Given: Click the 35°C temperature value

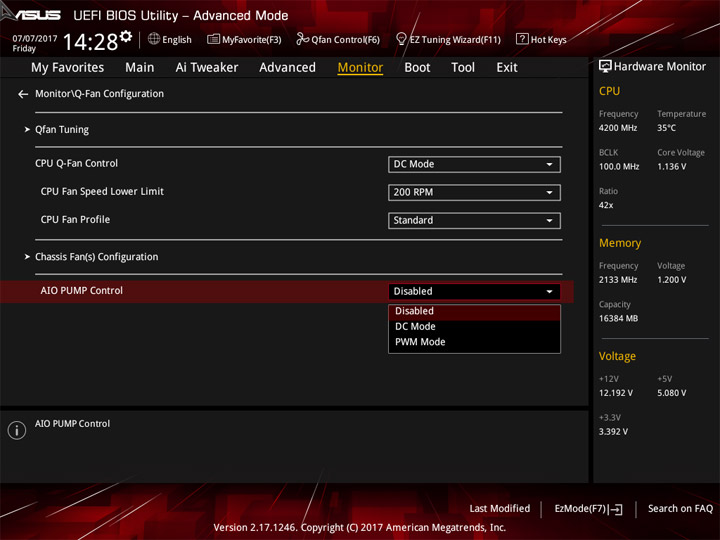Looking at the screenshot, I should click(x=666, y=128).
